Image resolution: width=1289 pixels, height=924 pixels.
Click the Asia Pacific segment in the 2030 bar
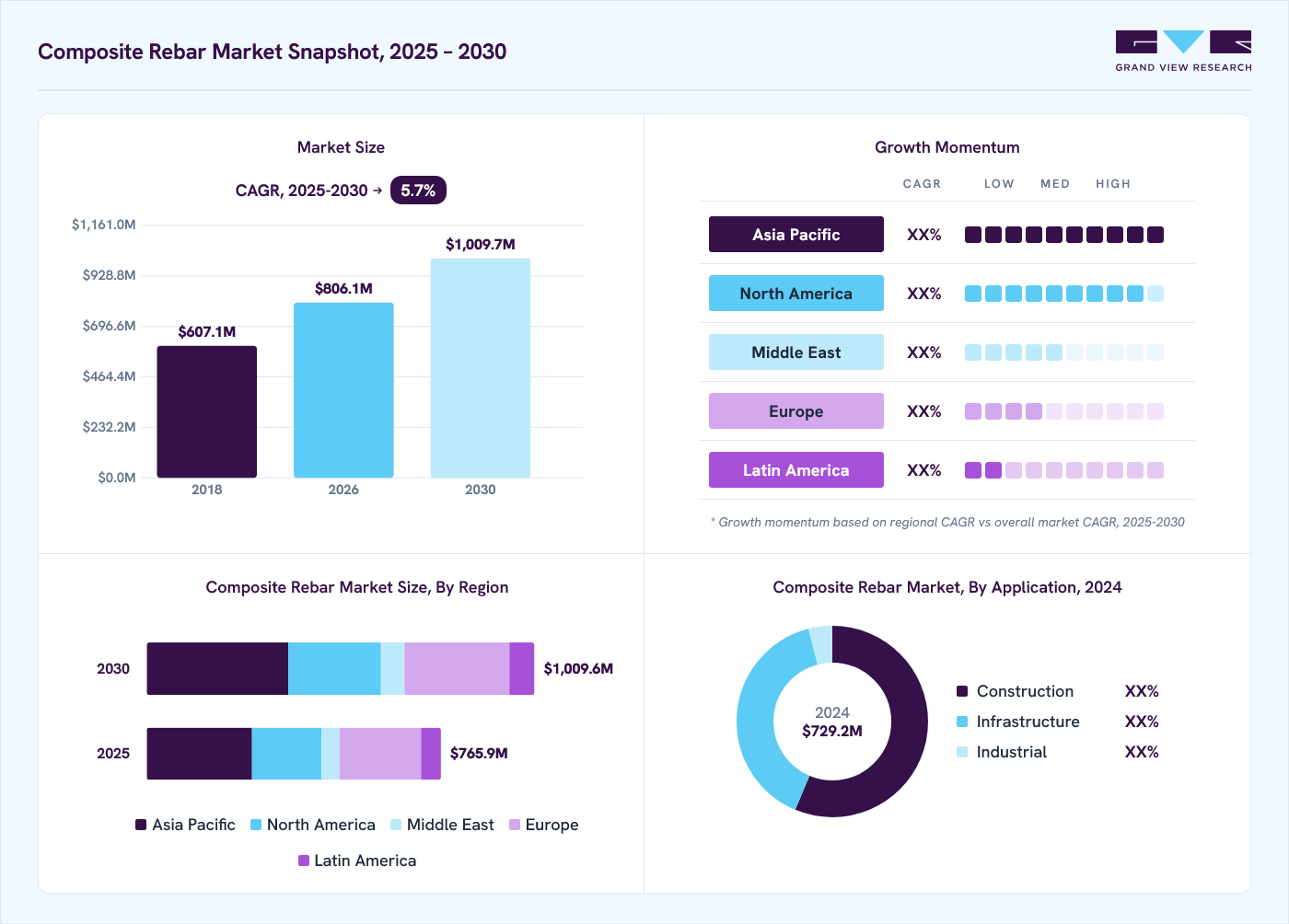pos(217,668)
